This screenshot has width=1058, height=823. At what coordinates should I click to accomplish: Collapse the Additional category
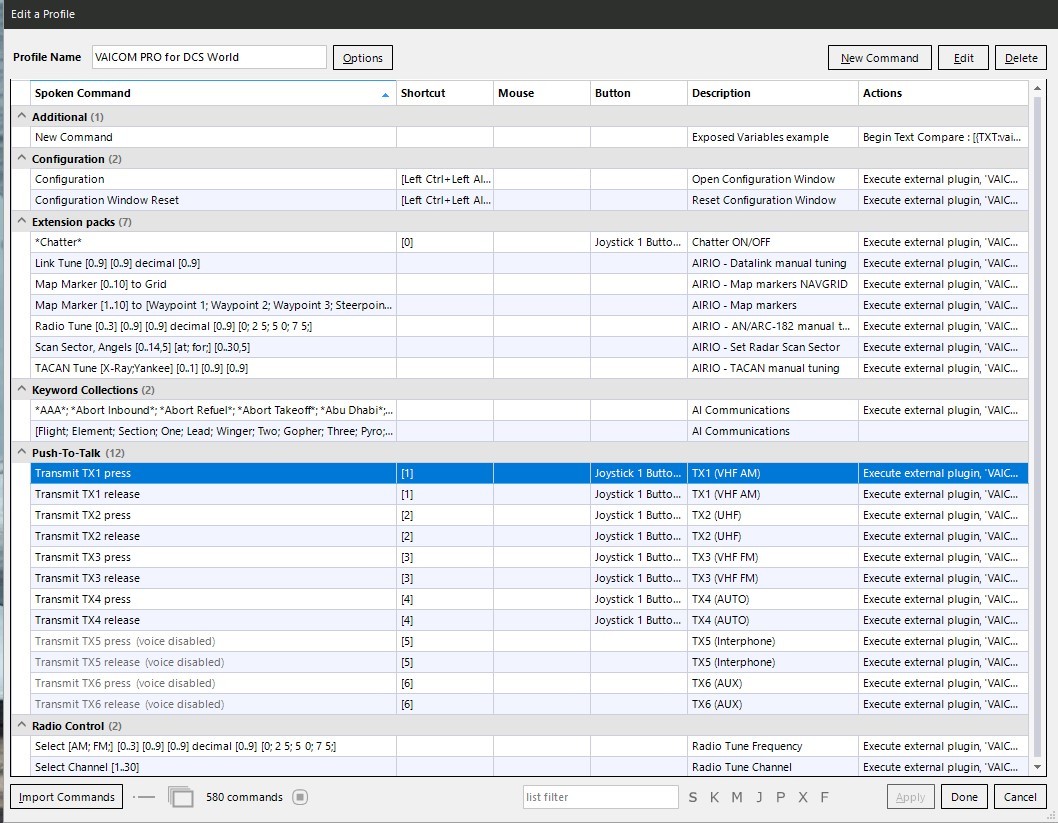tap(22, 116)
